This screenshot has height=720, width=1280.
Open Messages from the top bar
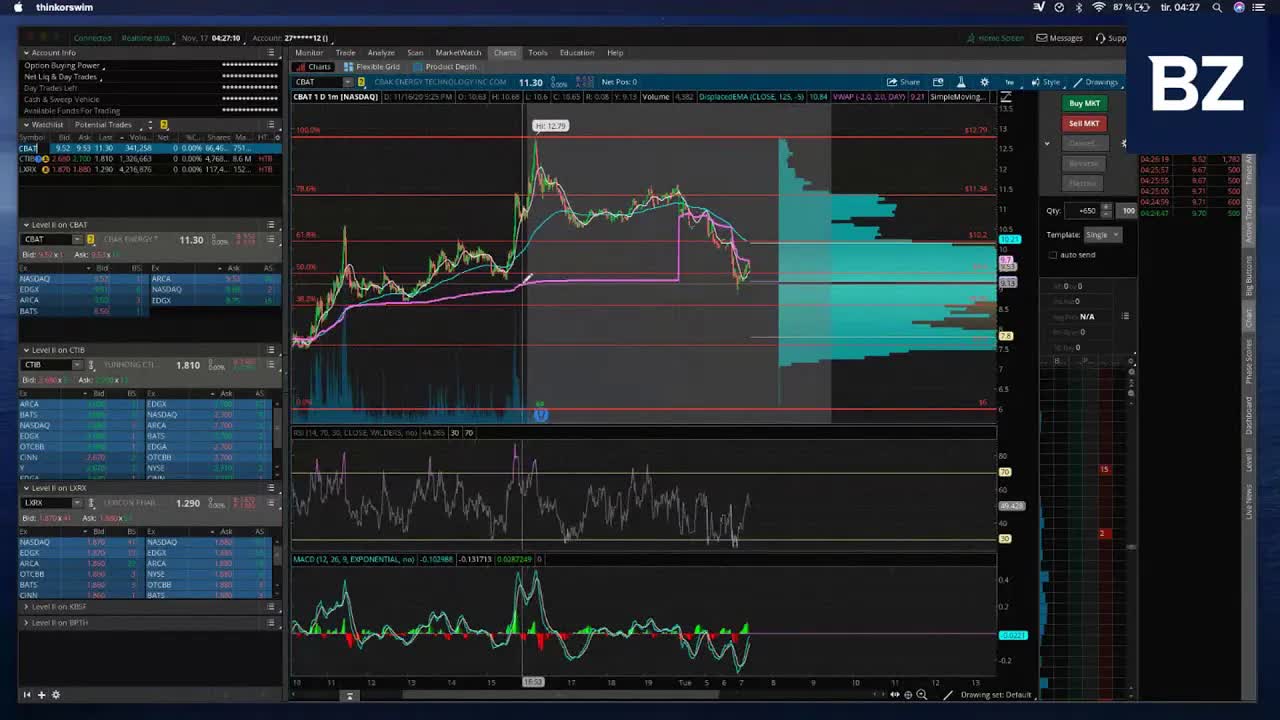[1060, 38]
